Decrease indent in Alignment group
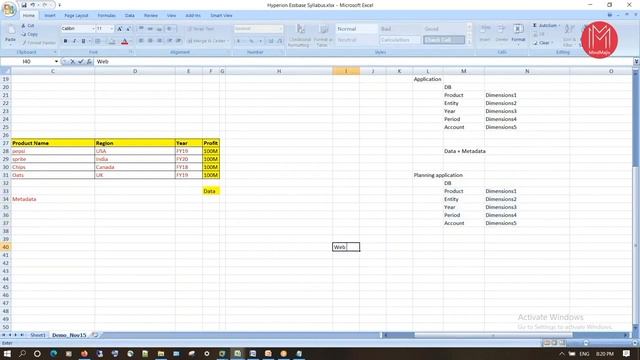The image size is (640, 360). click(169, 41)
